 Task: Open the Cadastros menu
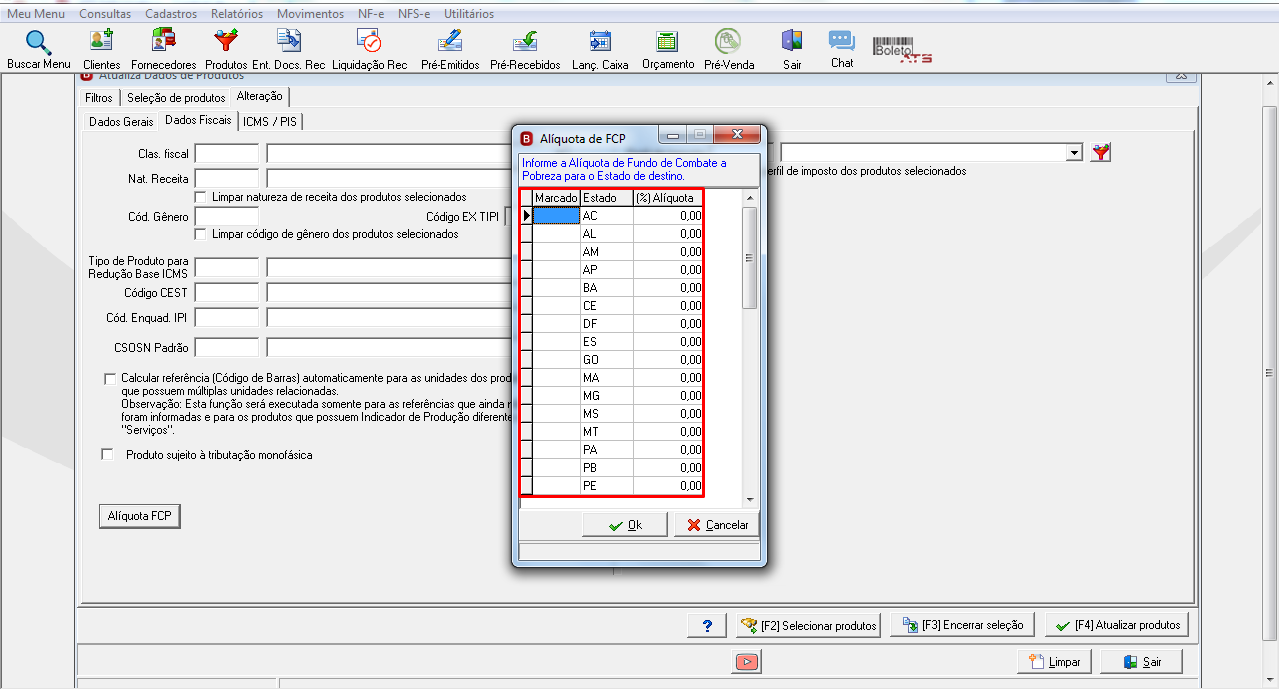171,14
